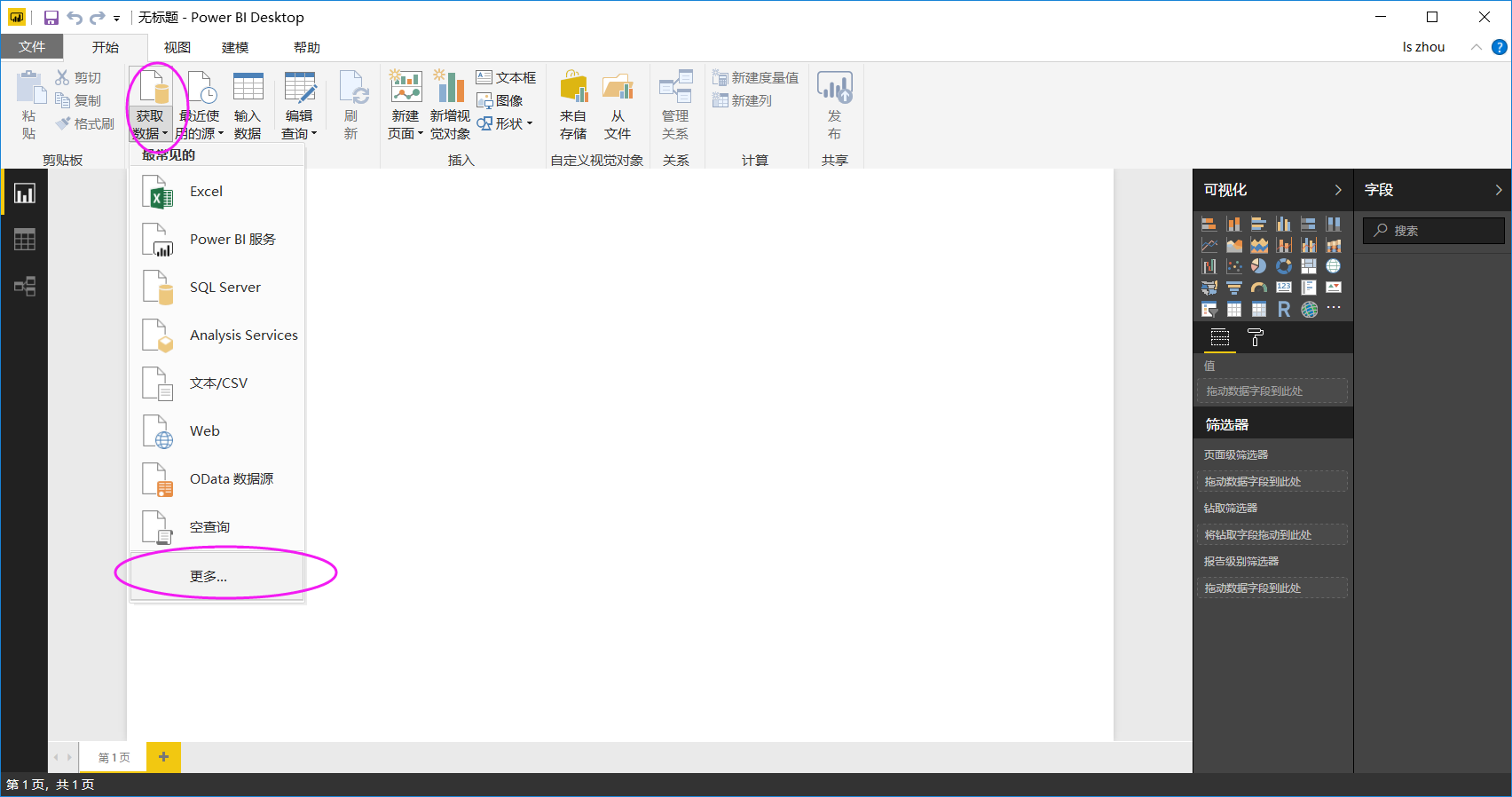Select the R script visual
This screenshot has width=1512, height=797.
1283,309
